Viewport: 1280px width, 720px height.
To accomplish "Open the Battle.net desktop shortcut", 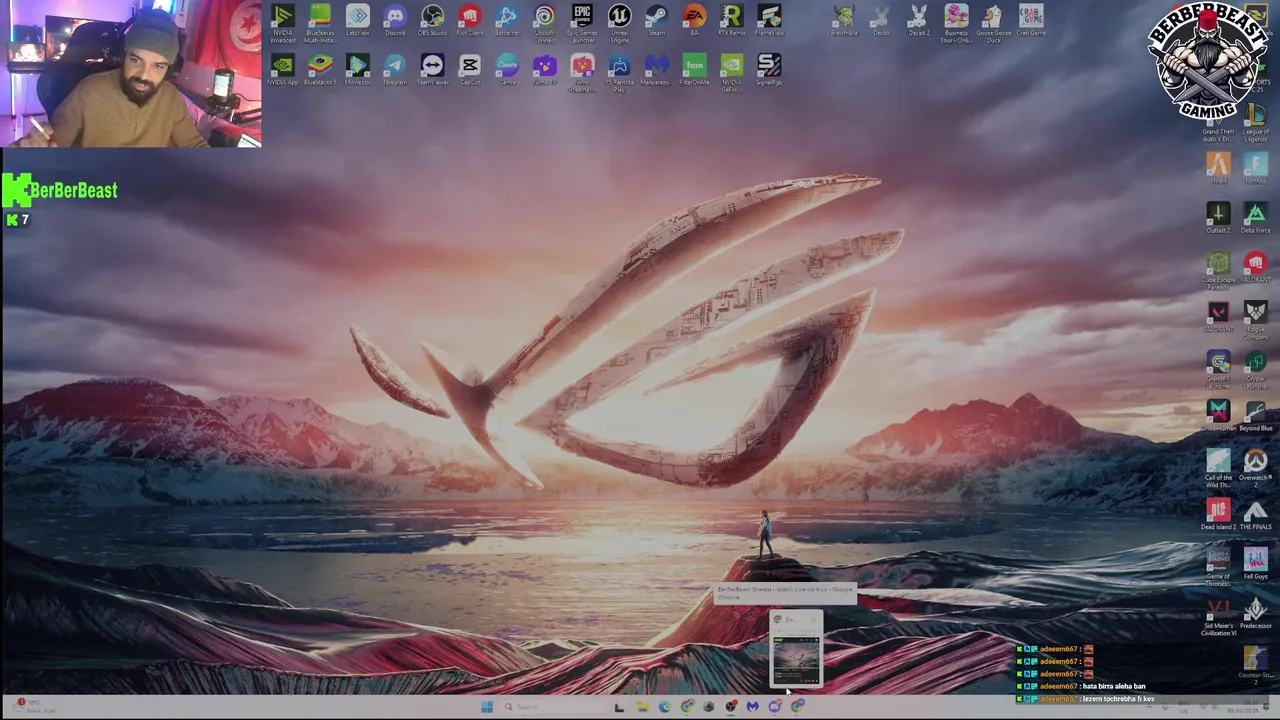I will [507, 21].
